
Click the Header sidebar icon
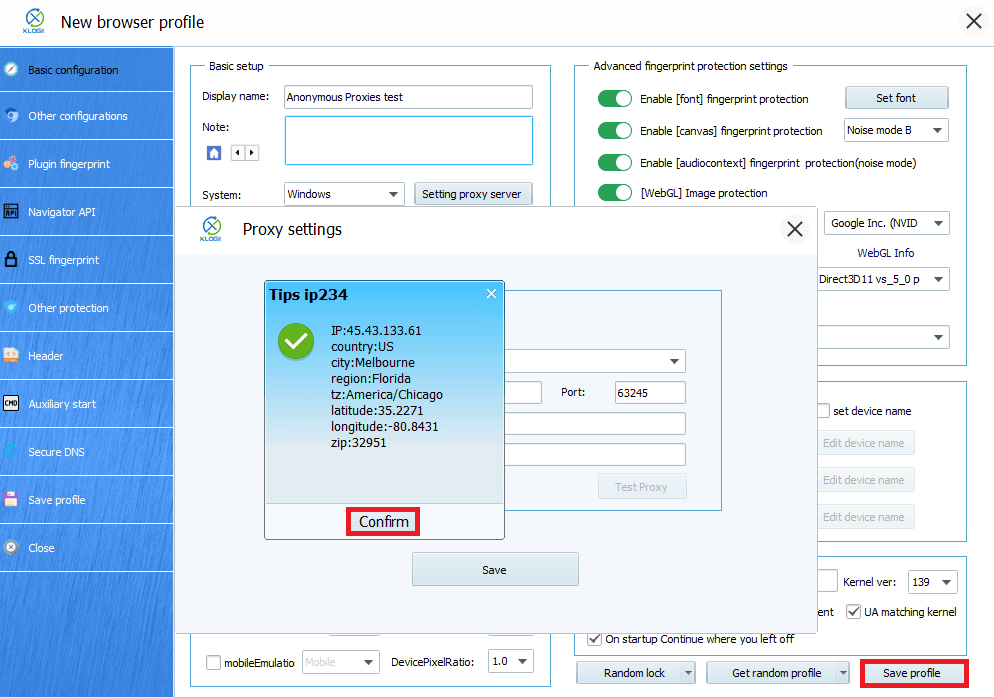[x=14, y=355]
